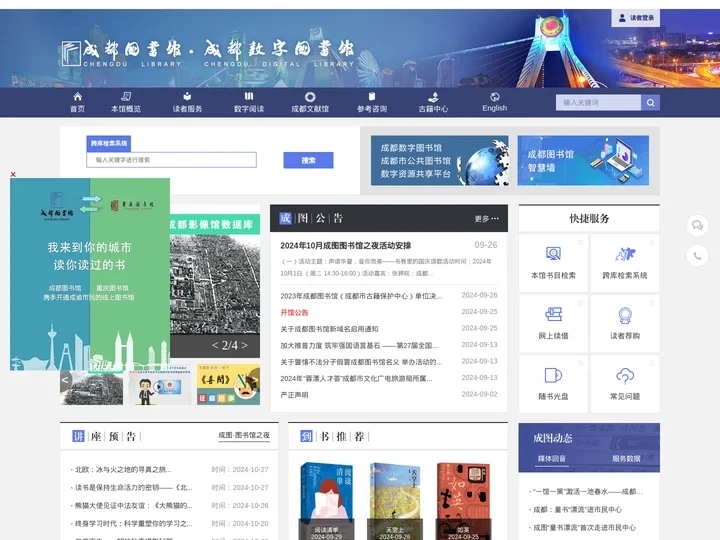Open the 如英 book cover

tap(463, 501)
